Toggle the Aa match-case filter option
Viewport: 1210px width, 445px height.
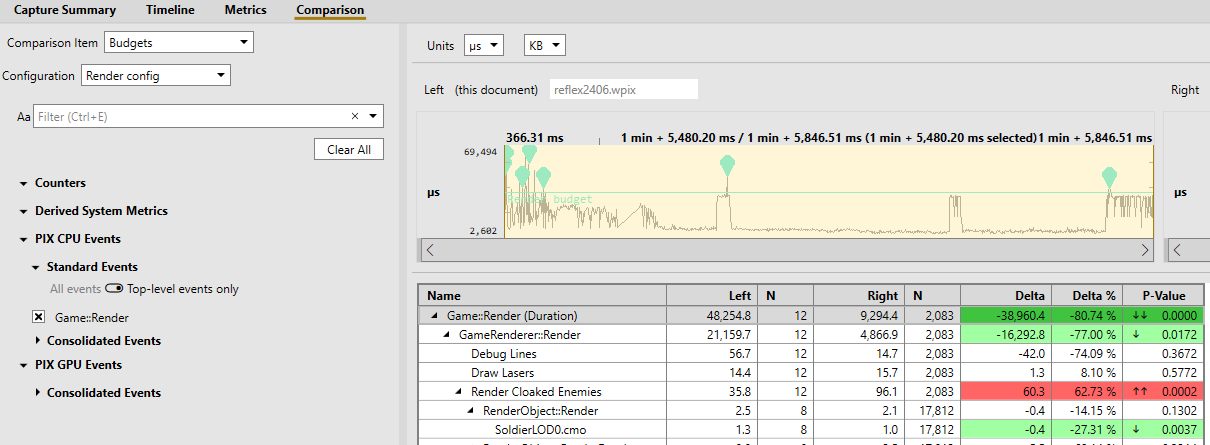click(x=24, y=117)
